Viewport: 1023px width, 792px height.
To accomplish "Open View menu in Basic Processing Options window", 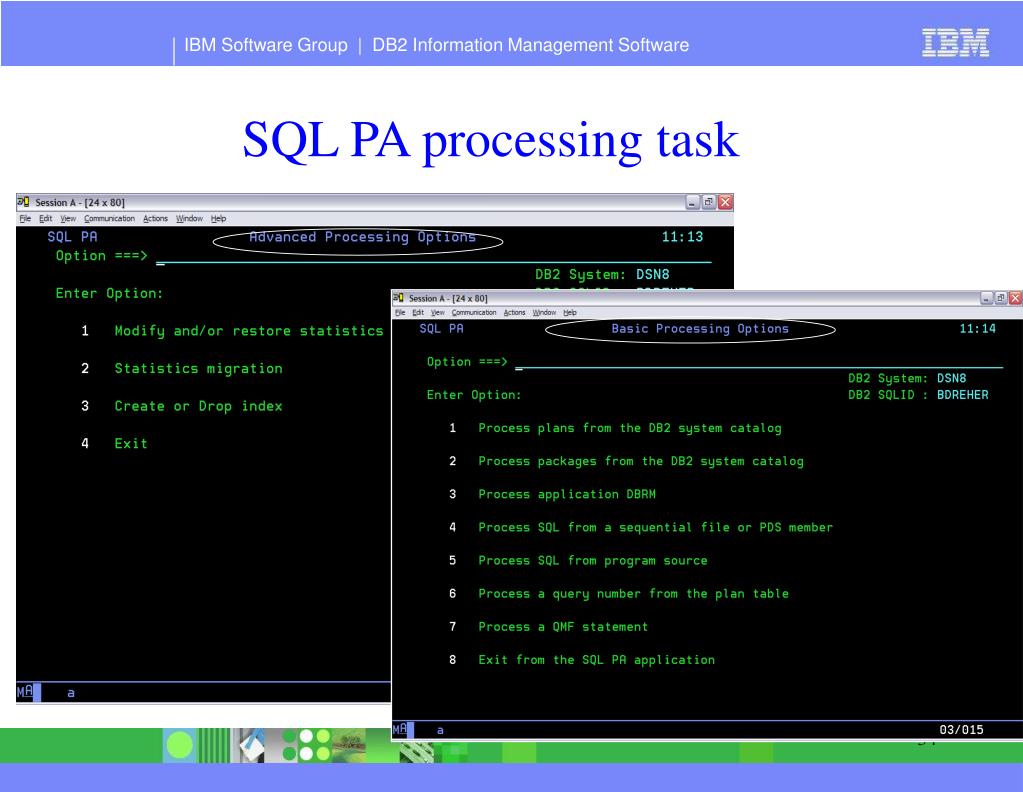I will (x=438, y=312).
